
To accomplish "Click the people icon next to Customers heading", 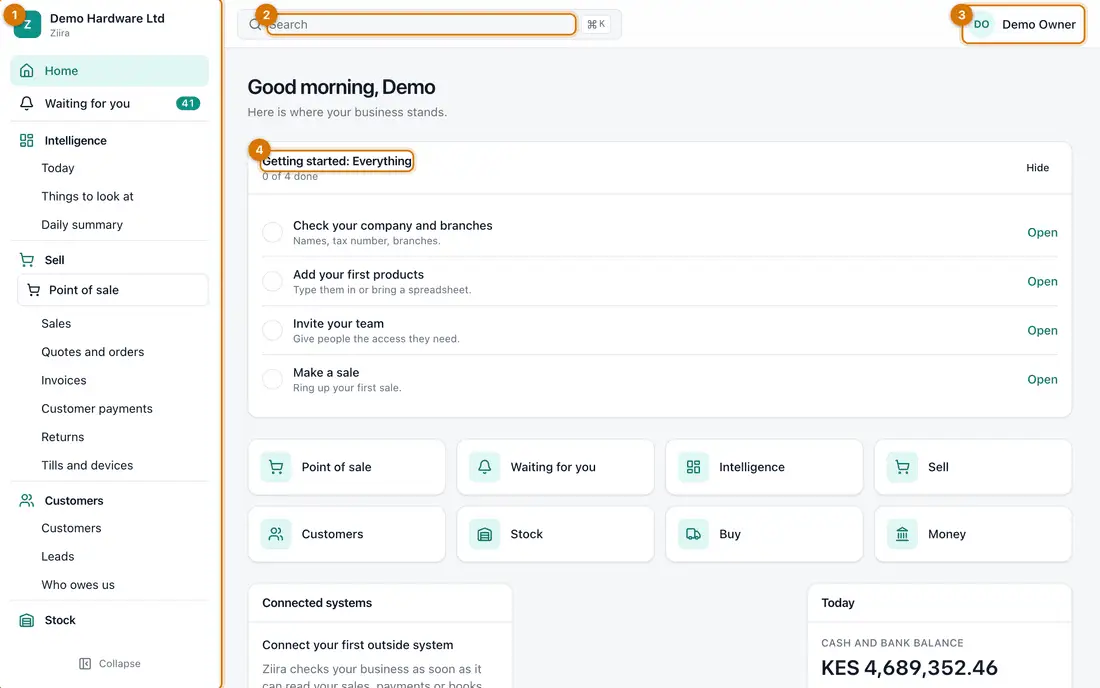I will point(27,501).
